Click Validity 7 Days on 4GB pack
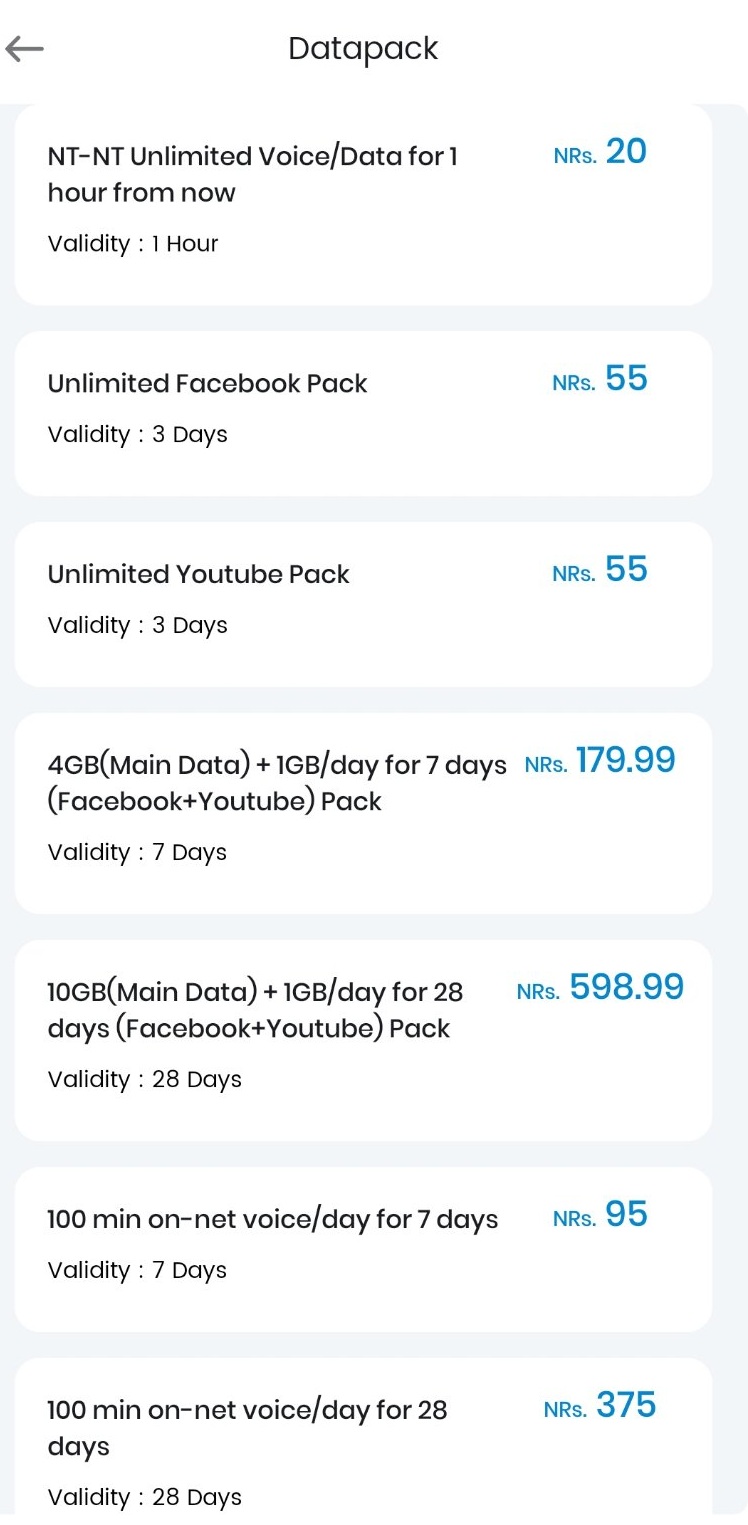 [x=137, y=852]
